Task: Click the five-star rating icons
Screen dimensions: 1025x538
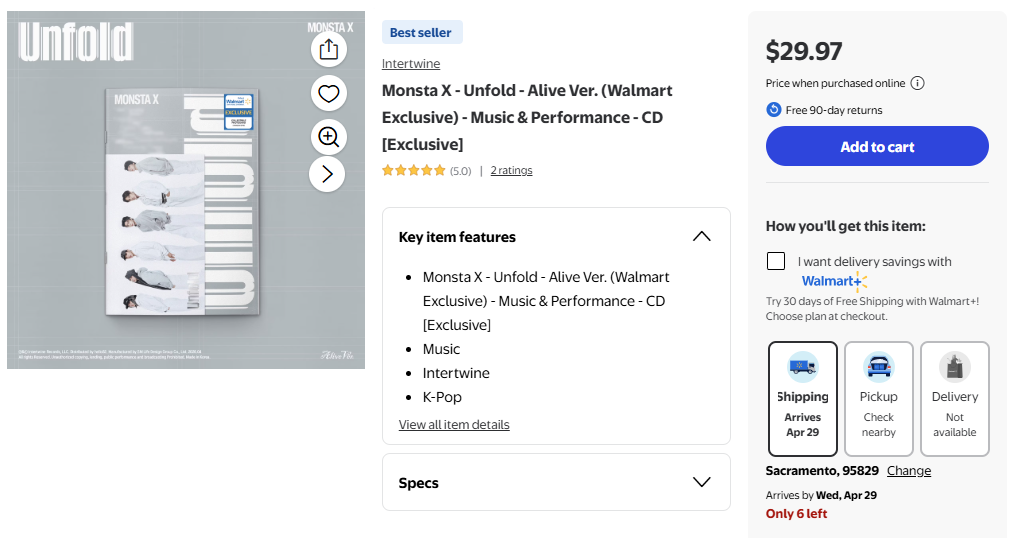Action: pyautogui.click(x=414, y=171)
